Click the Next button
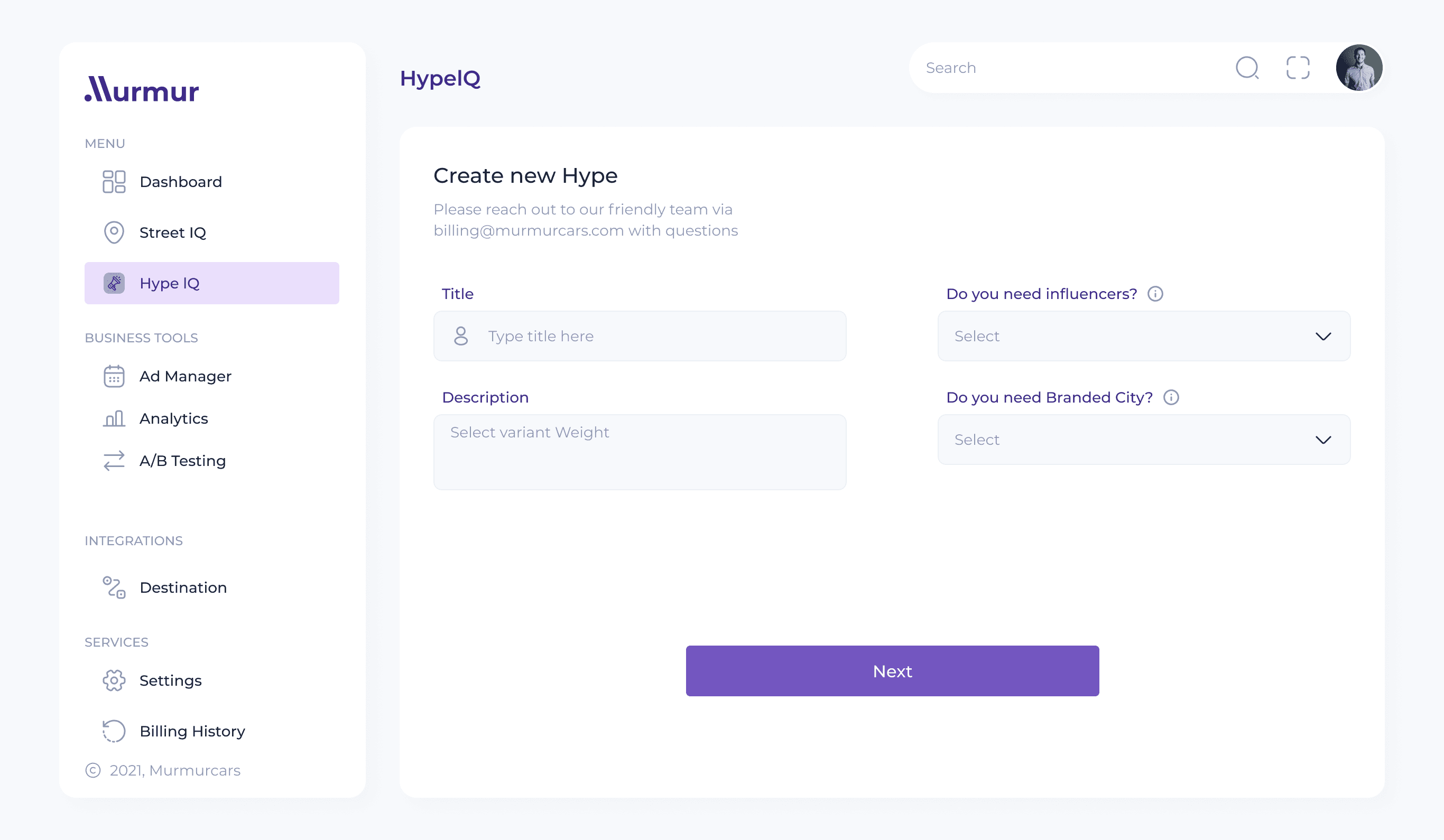The image size is (1444, 840). [892, 671]
